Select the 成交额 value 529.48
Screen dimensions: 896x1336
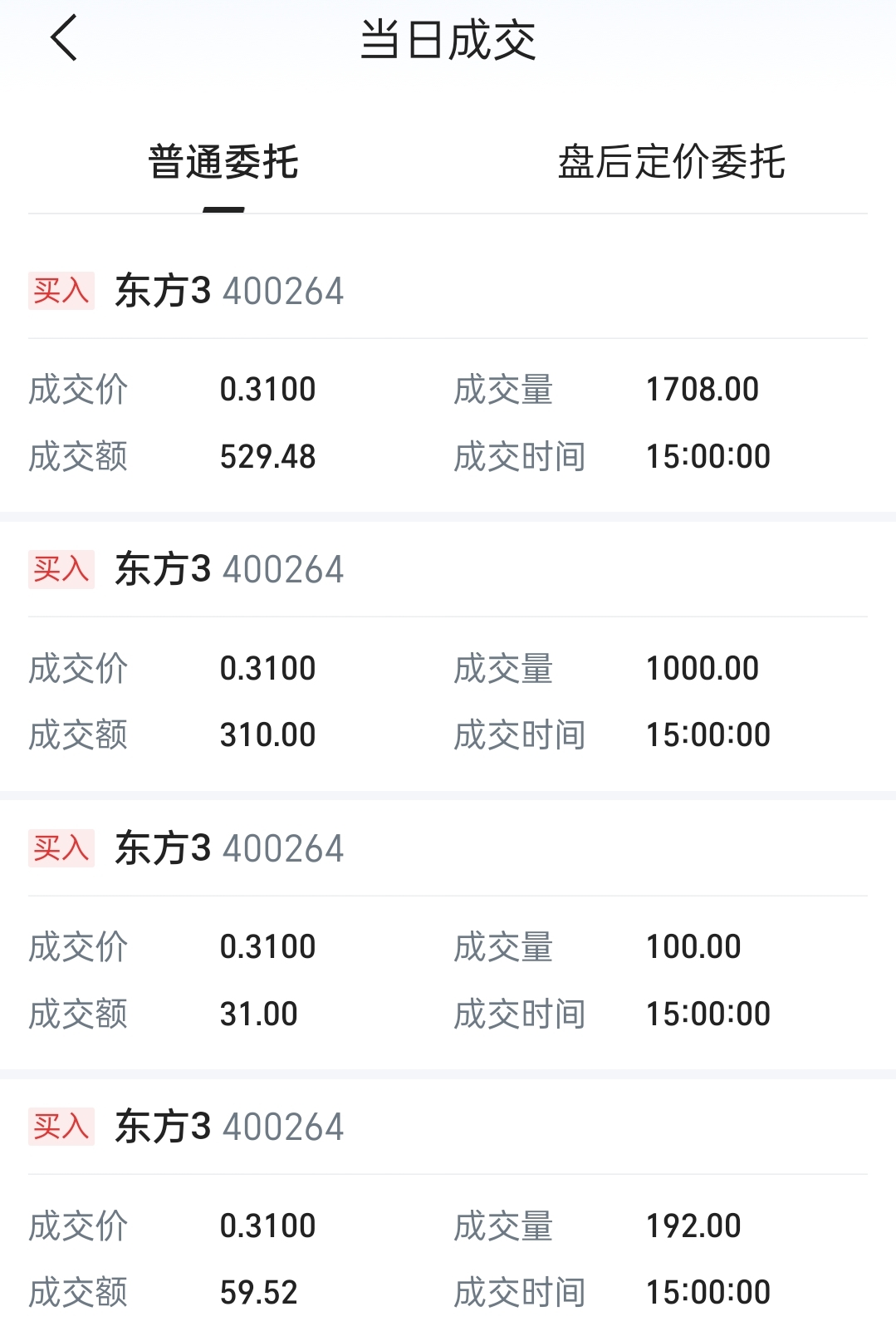(267, 456)
